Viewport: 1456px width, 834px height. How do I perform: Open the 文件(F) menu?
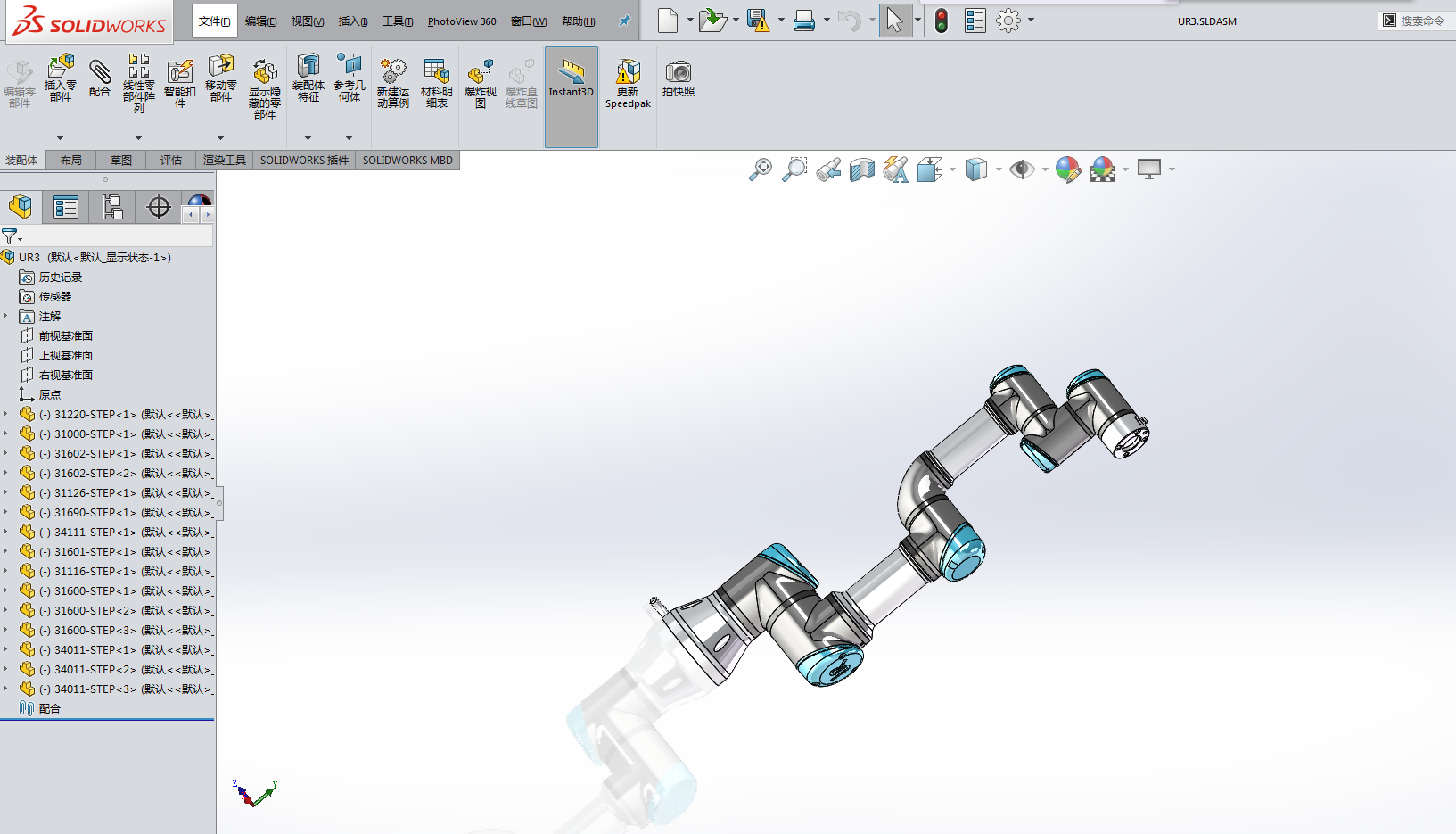pyautogui.click(x=215, y=21)
